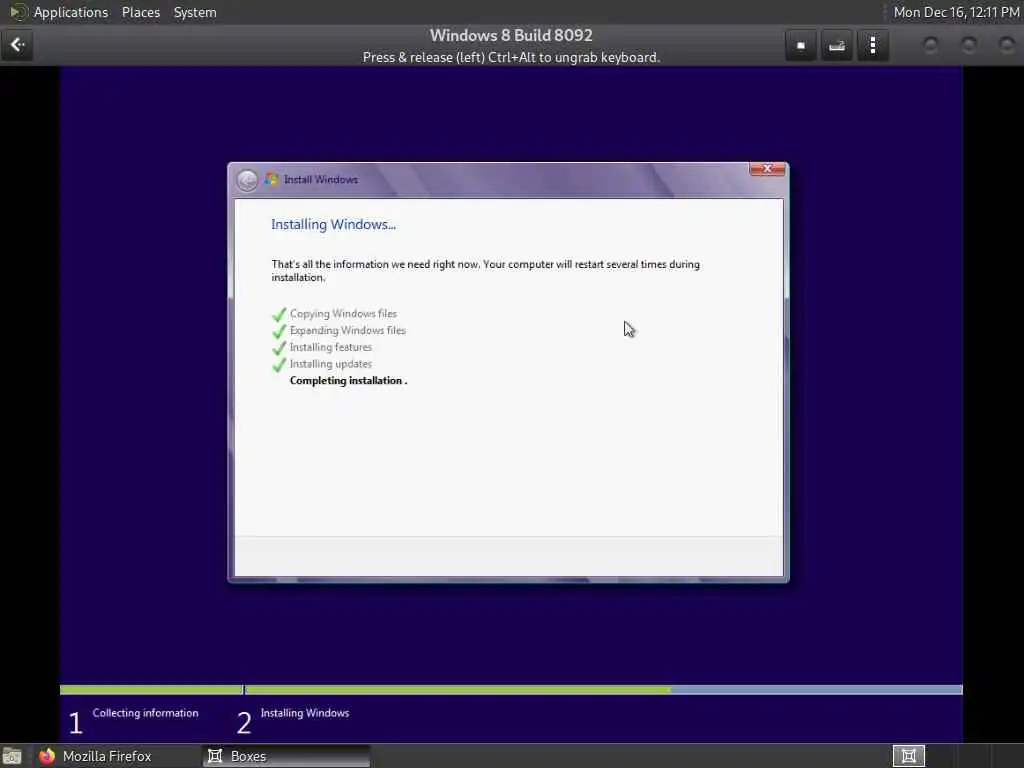This screenshot has width=1024, height=768.
Task: Click the Boxes stop/fullscreen square button
Action: click(x=801, y=46)
